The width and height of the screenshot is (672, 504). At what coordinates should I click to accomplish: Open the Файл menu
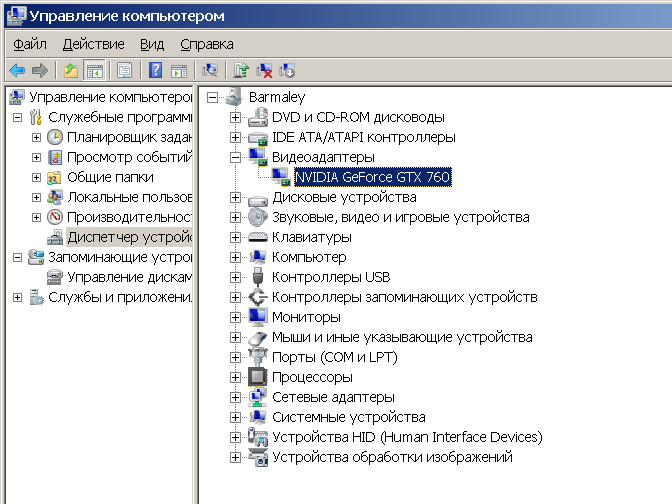coord(30,44)
